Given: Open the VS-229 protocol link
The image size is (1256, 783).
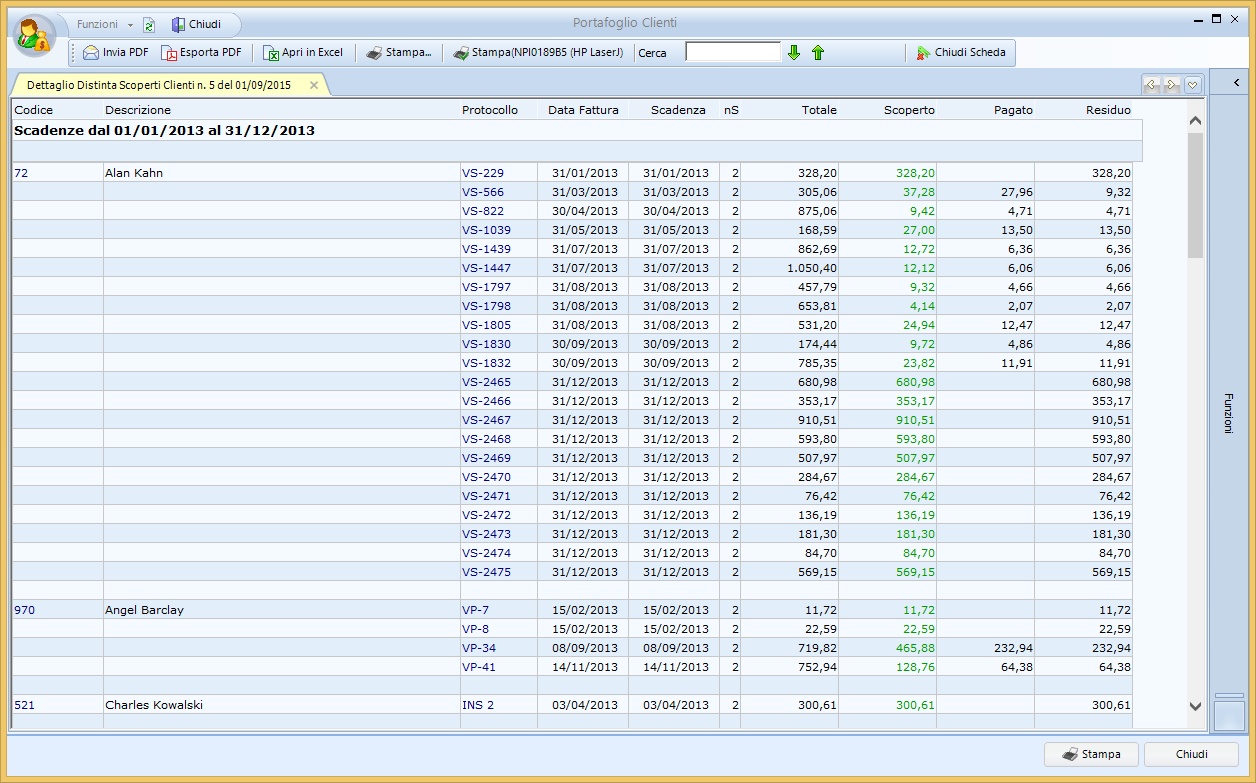Looking at the screenshot, I should (x=483, y=173).
